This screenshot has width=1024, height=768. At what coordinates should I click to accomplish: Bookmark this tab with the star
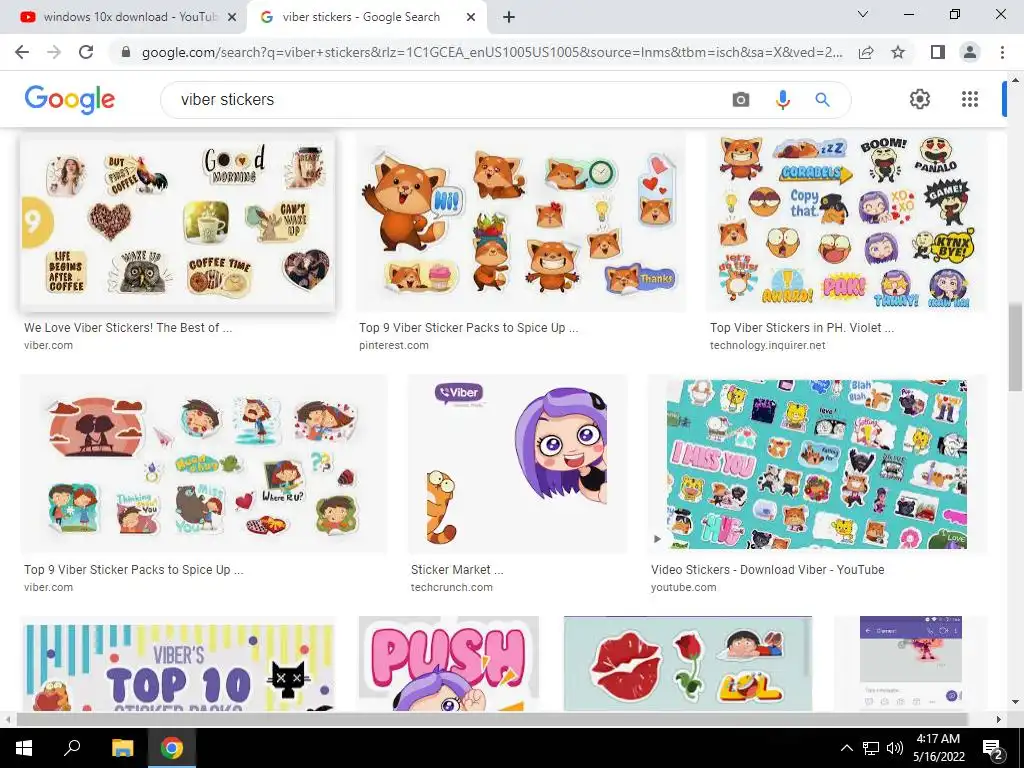click(x=898, y=52)
